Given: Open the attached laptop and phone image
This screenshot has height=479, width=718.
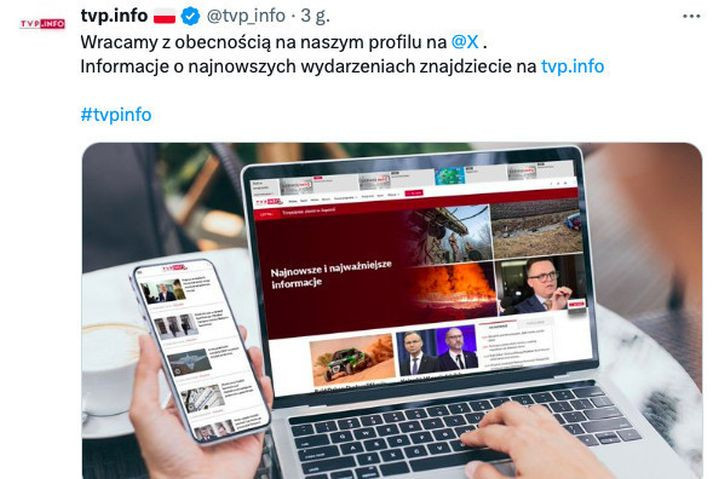Looking at the screenshot, I should 392,310.
